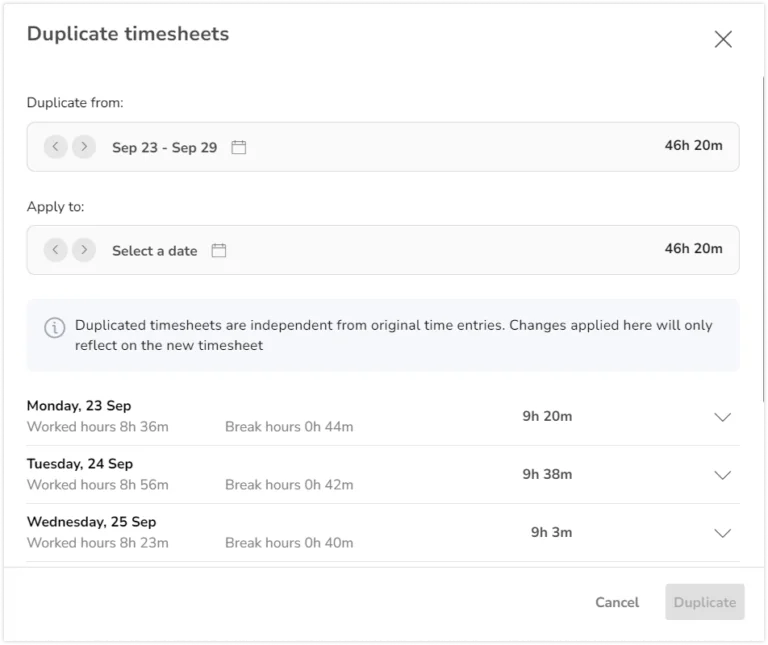
Task: Click the Tuesday, 24 Sep heading
Action: point(80,464)
